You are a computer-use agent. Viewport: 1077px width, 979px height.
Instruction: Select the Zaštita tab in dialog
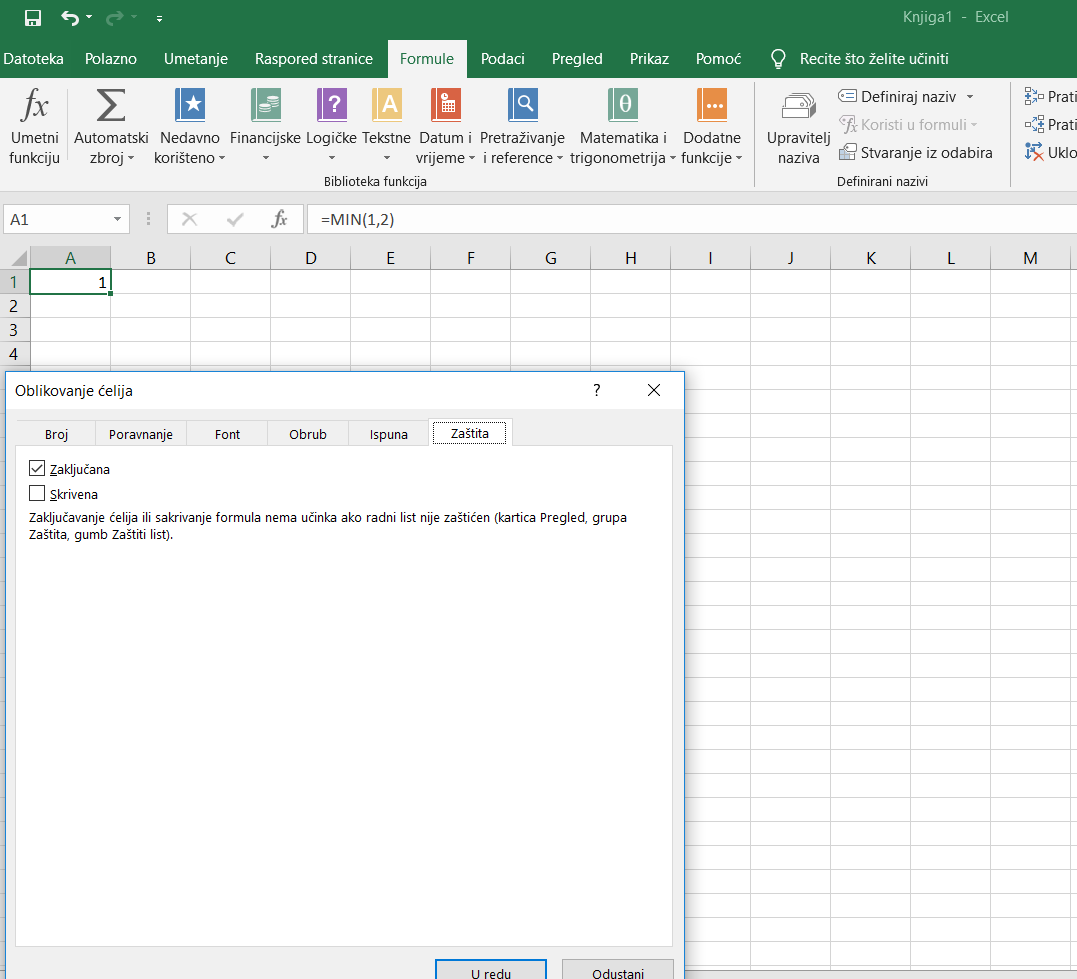[470, 434]
